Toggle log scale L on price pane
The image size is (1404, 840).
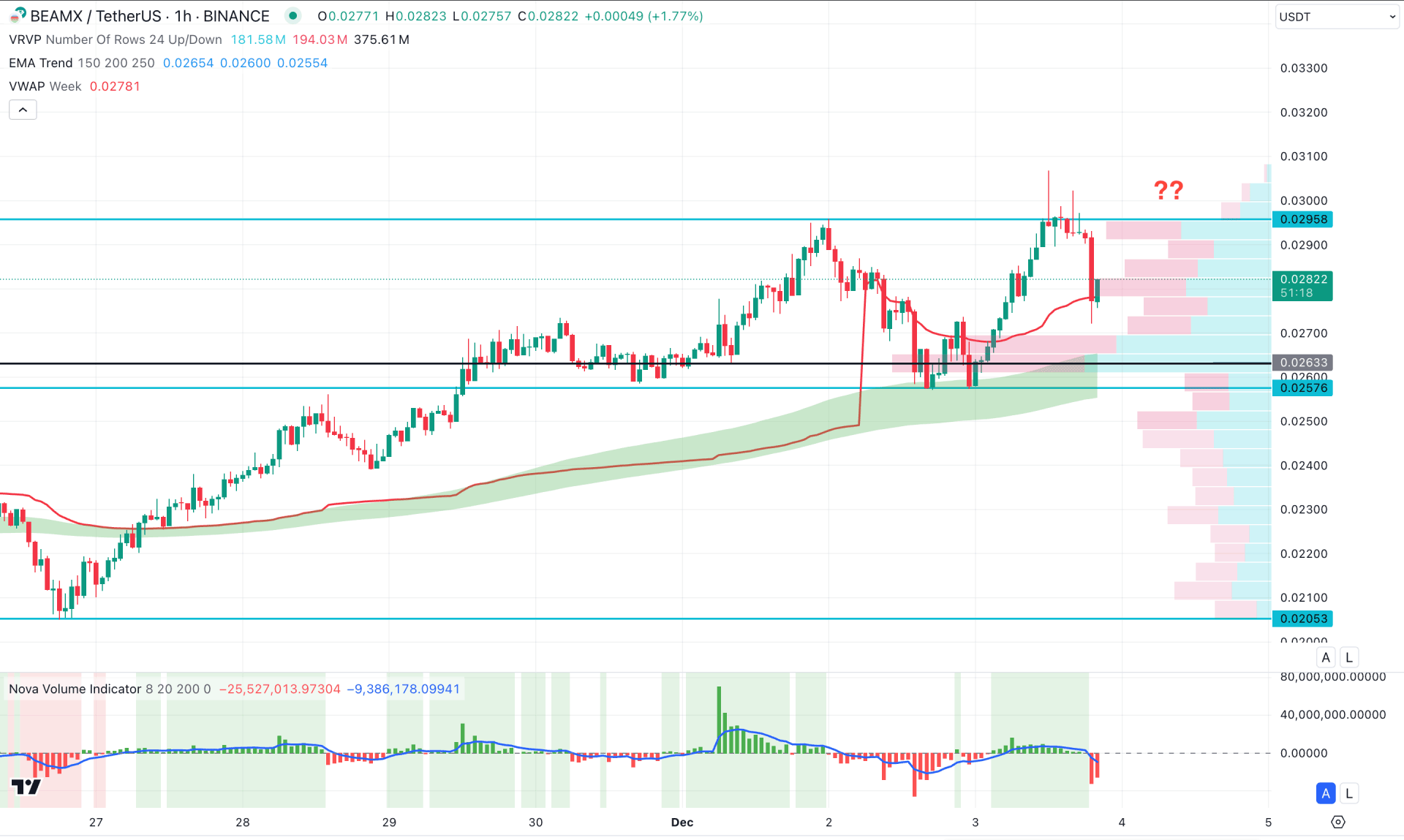point(1349,657)
